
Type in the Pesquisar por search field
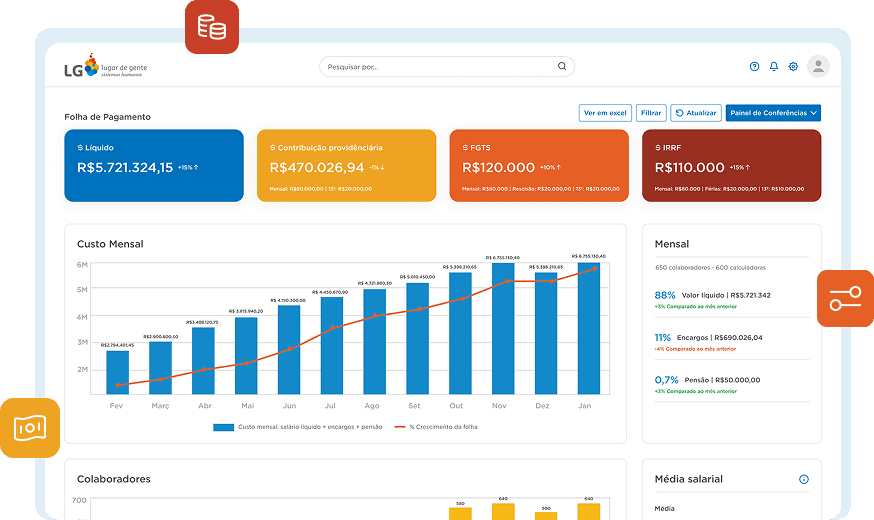click(x=440, y=67)
